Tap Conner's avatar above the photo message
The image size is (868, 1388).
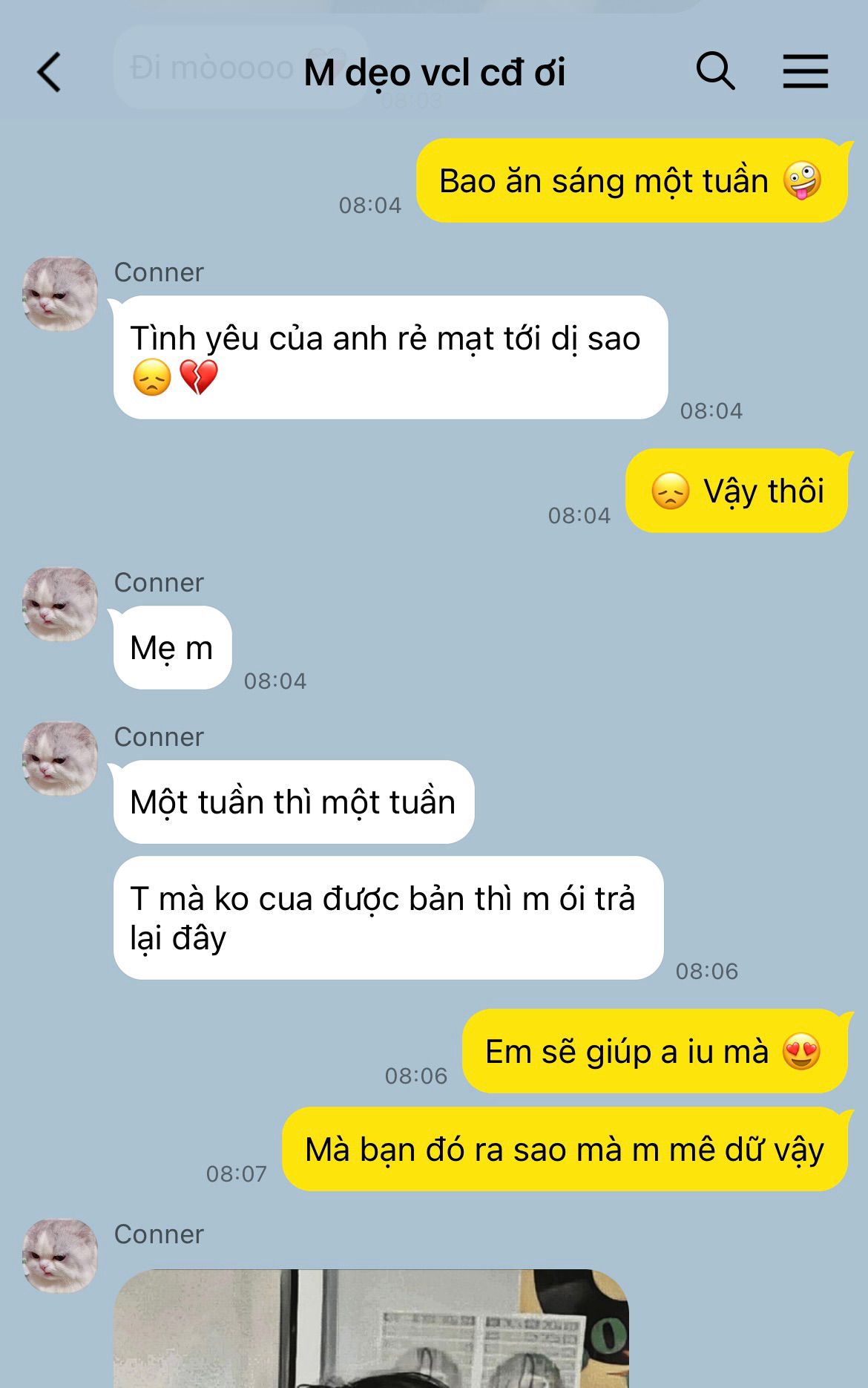pos(60,1256)
